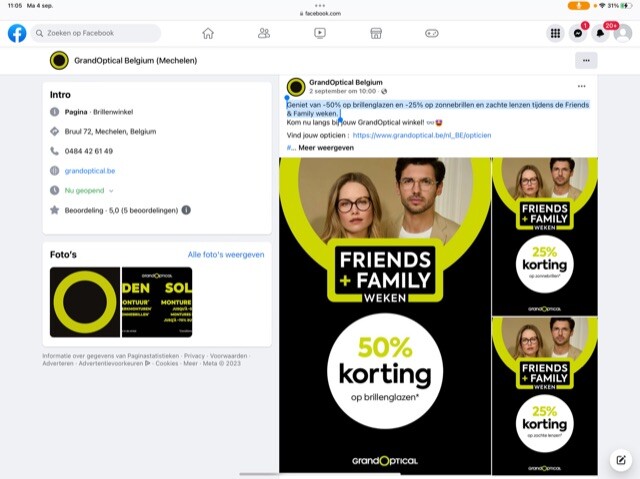Screen dimensions: 640x479
Task: Open the Facebook logo home icon
Action: click(x=17, y=33)
